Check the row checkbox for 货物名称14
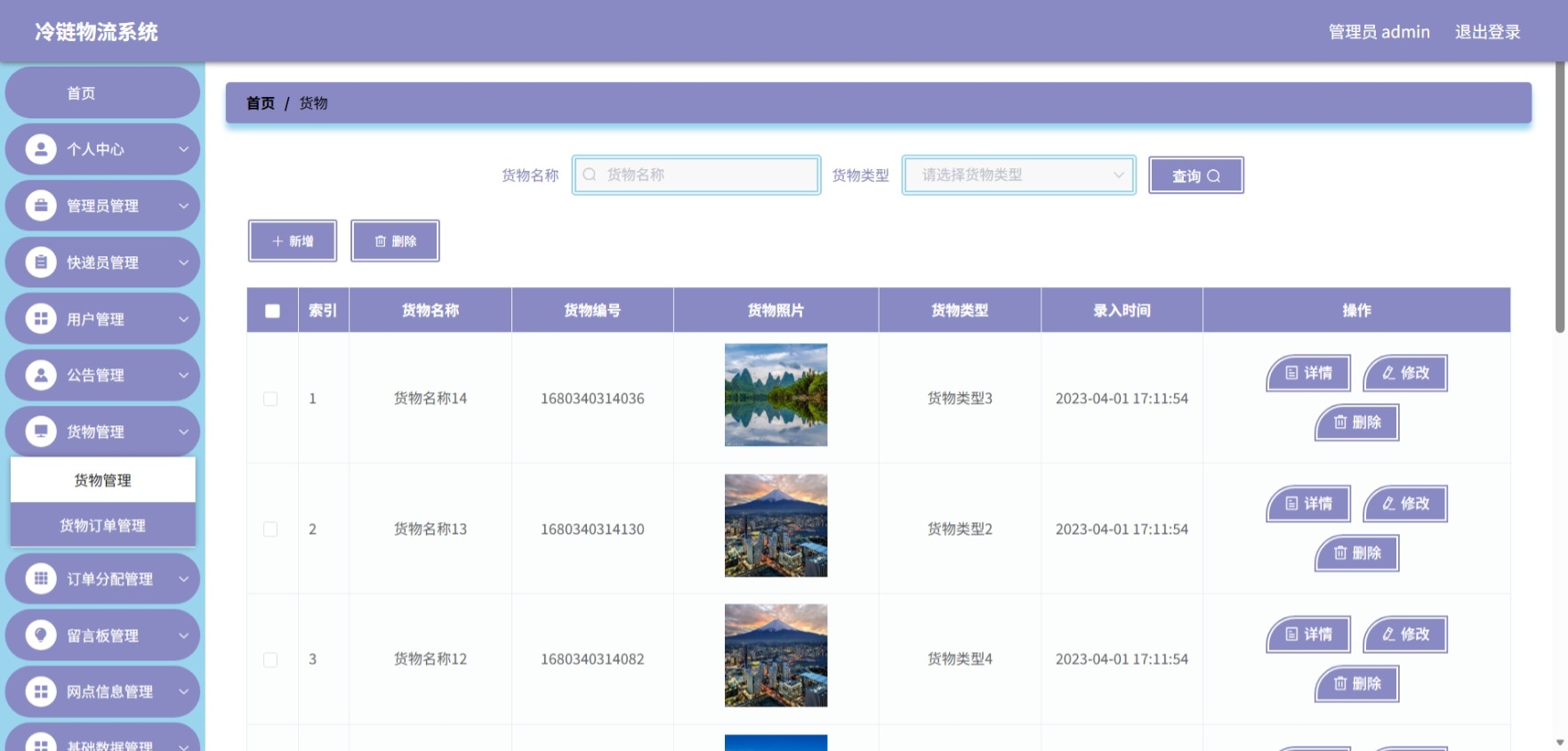Viewport: 1568px width, 751px height. click(270, 399)
